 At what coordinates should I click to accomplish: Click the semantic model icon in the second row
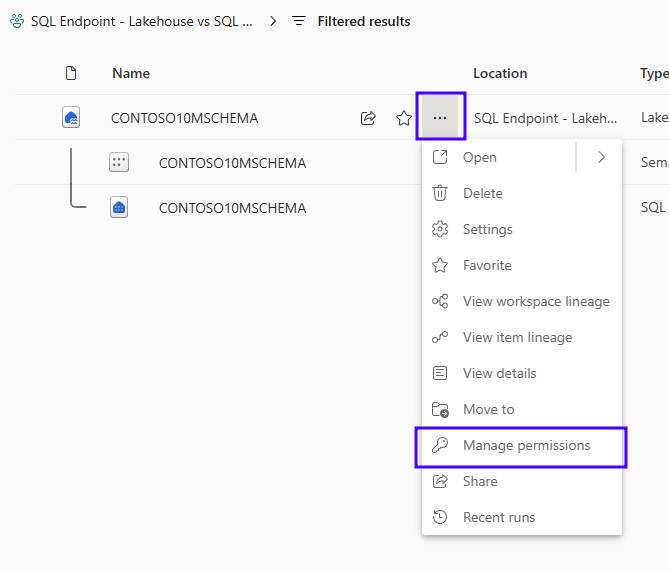(119, 163)
